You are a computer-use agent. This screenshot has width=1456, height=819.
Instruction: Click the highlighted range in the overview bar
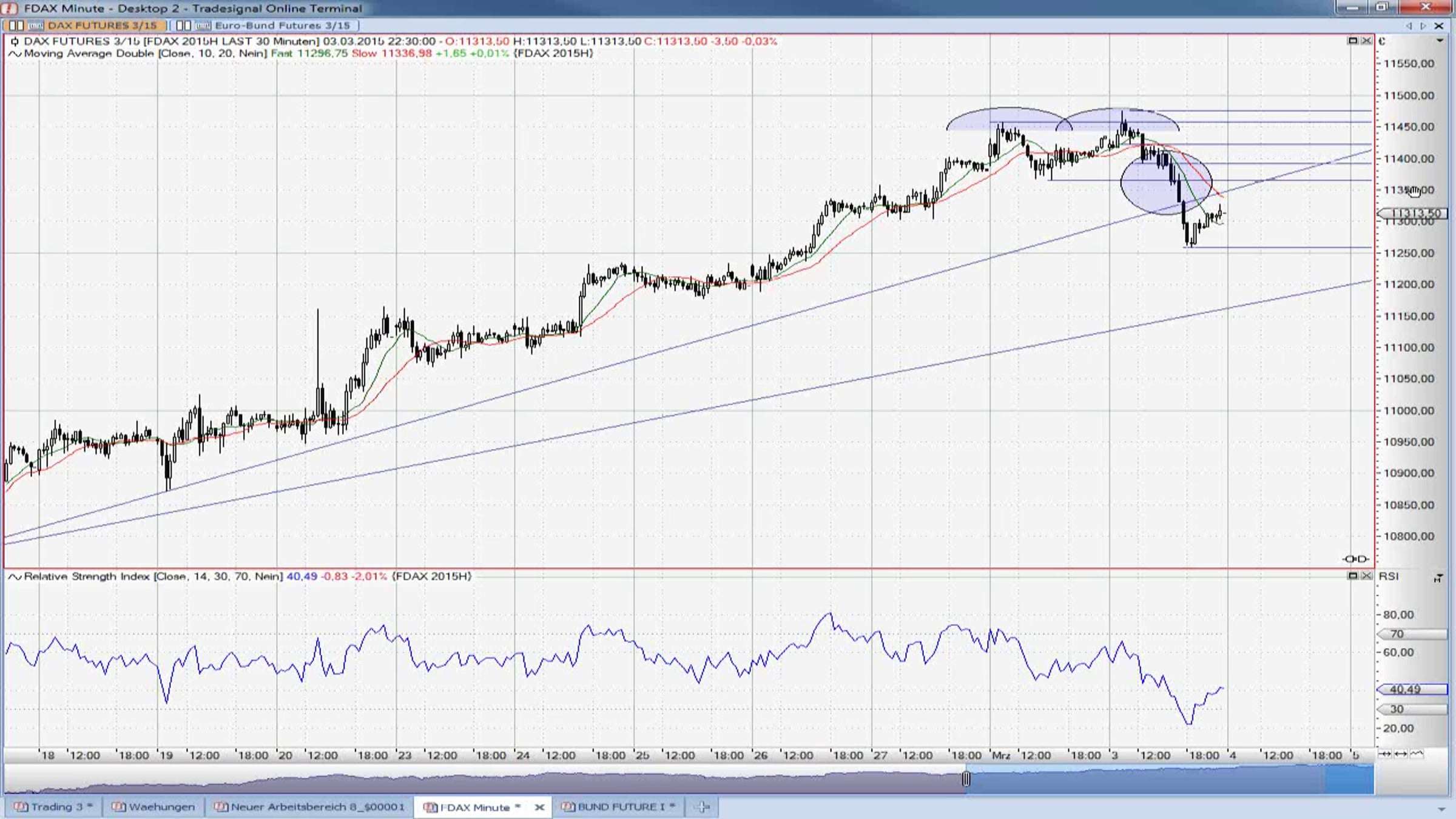click(1170, 780)
